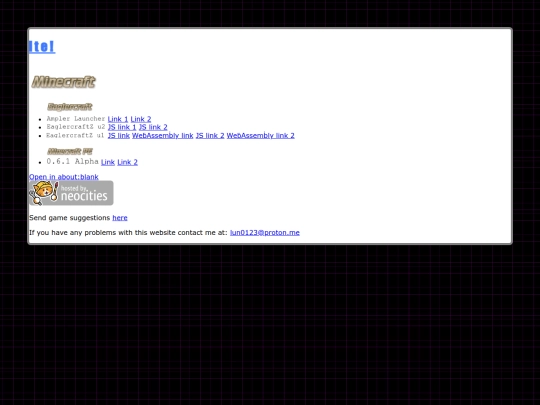The width and height of the screenshot is (540, 405).
Task: Click the Minecraft heading text
Action: (x=63, y=82)
